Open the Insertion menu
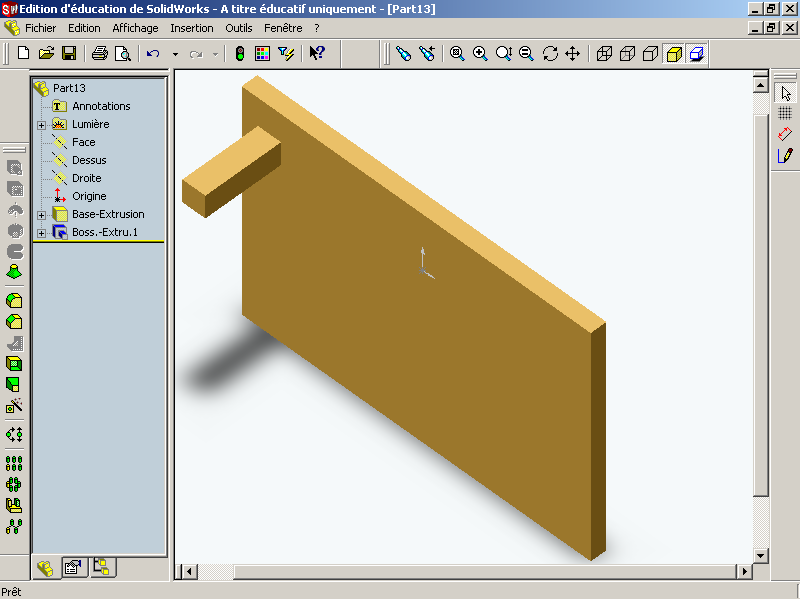Image resolution: width=800 pixels, height=600 pixels. pyautogui.click(x=191, y=28)
